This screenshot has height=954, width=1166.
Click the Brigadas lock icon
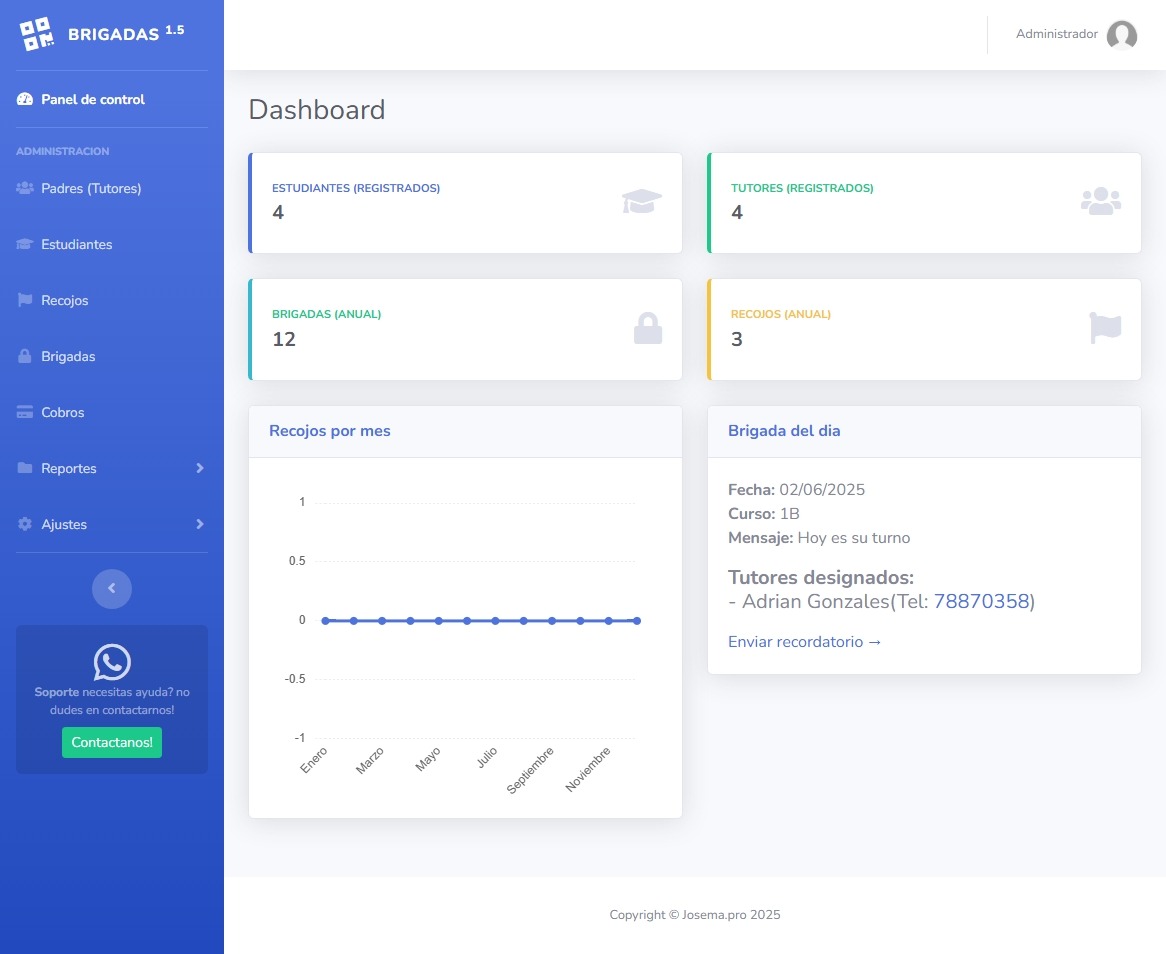24,356
